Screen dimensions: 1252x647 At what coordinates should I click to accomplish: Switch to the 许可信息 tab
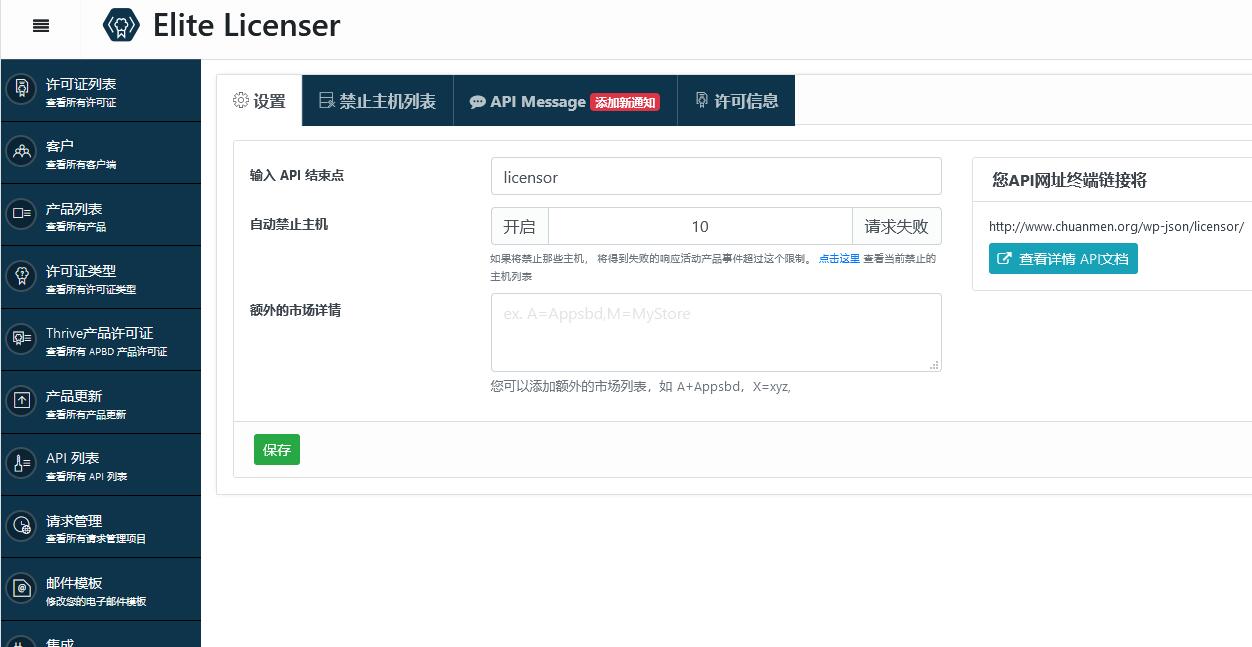(736, 100)
